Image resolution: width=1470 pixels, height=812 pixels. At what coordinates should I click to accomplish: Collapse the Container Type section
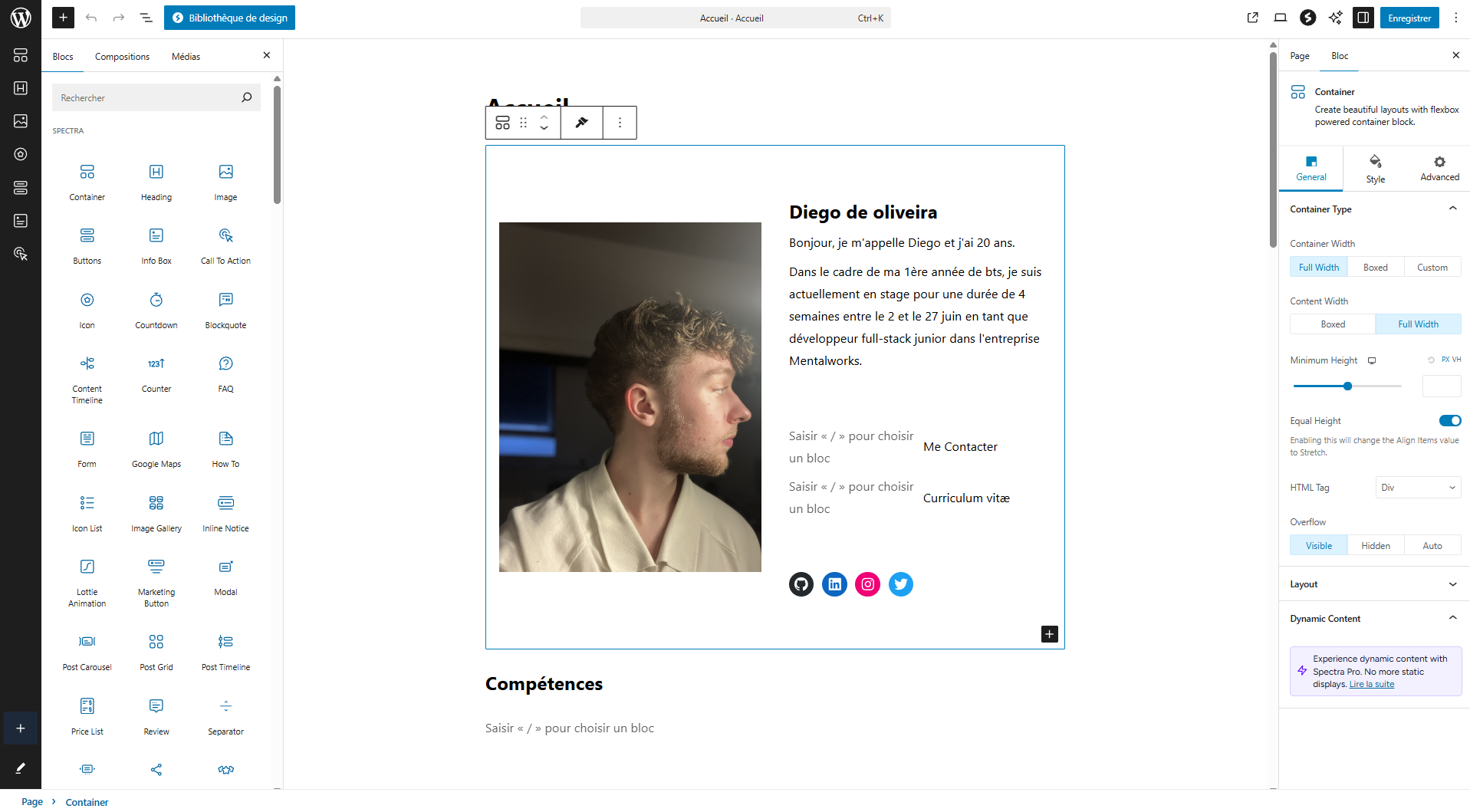pos(1374,209)
